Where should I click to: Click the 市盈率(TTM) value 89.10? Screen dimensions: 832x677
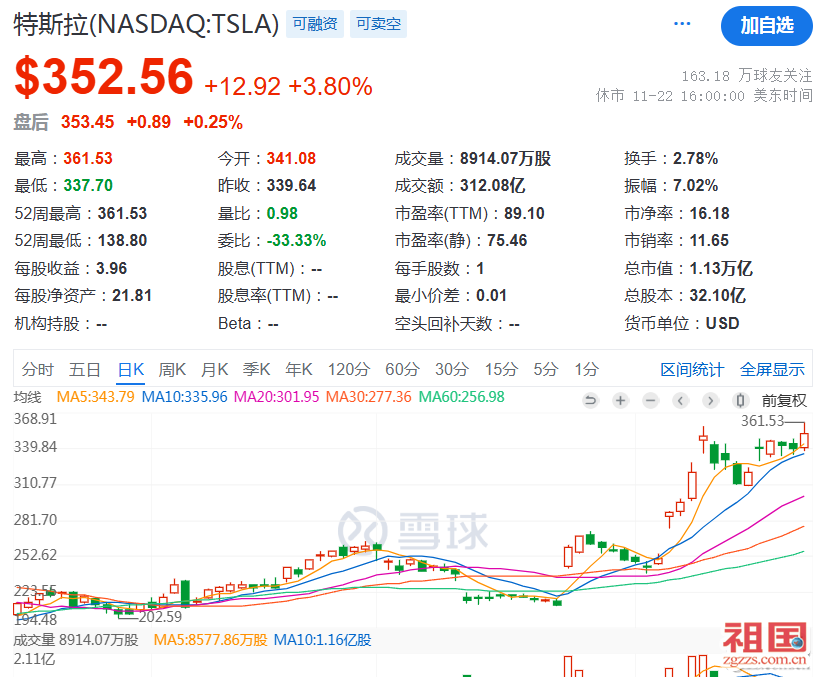[524, 214]
